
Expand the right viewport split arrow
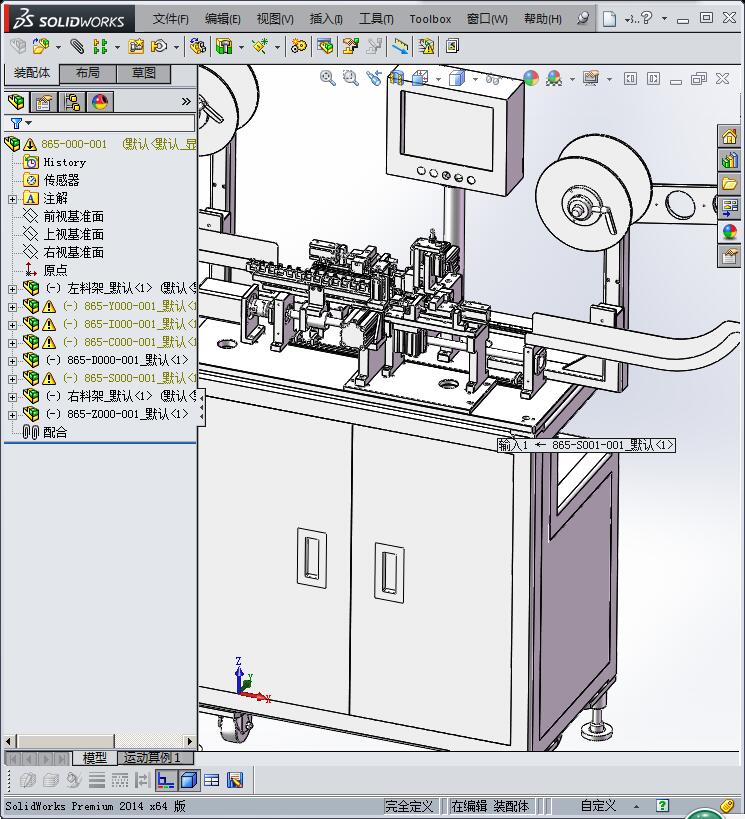653,79
